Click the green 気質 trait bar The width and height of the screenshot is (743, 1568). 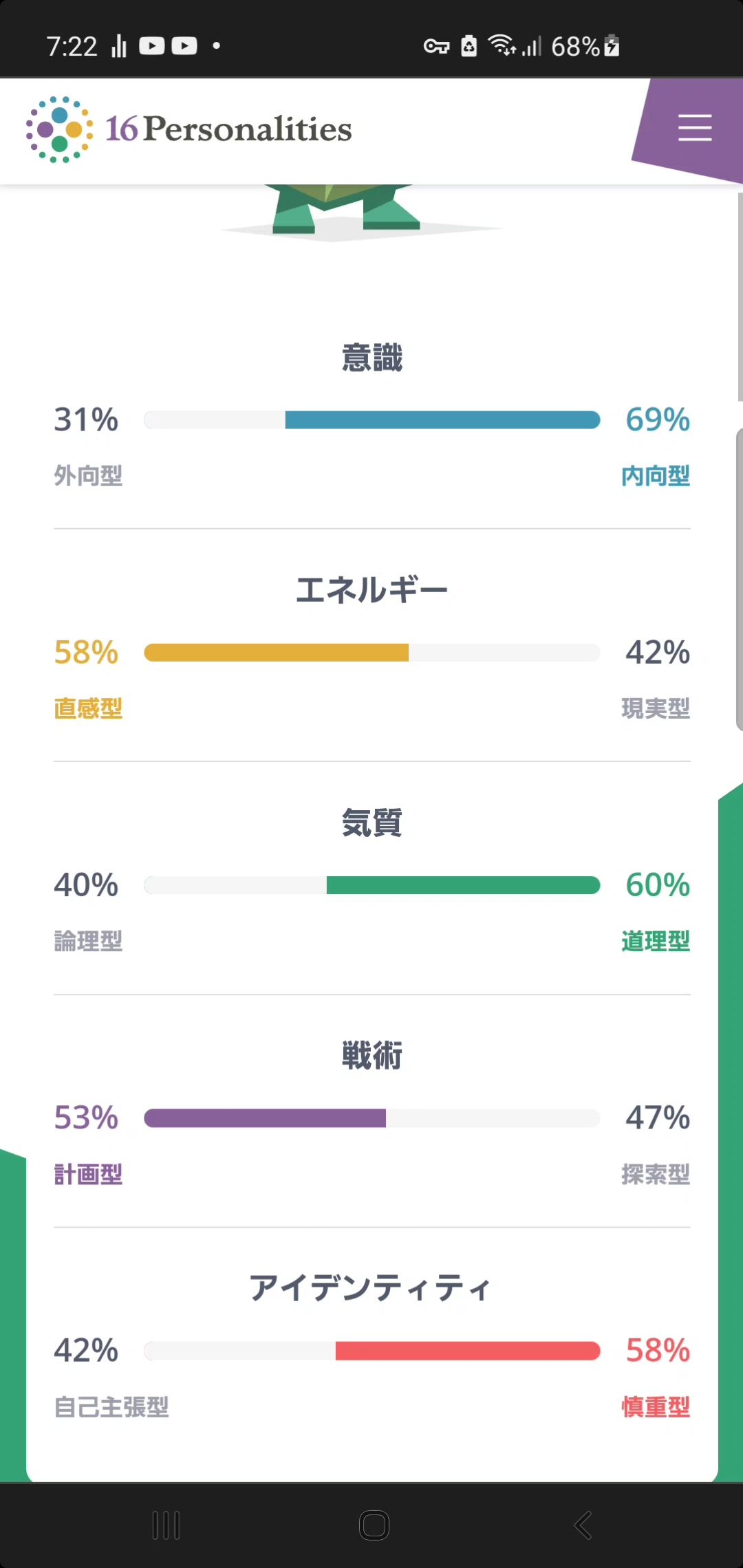click(463, 885)
